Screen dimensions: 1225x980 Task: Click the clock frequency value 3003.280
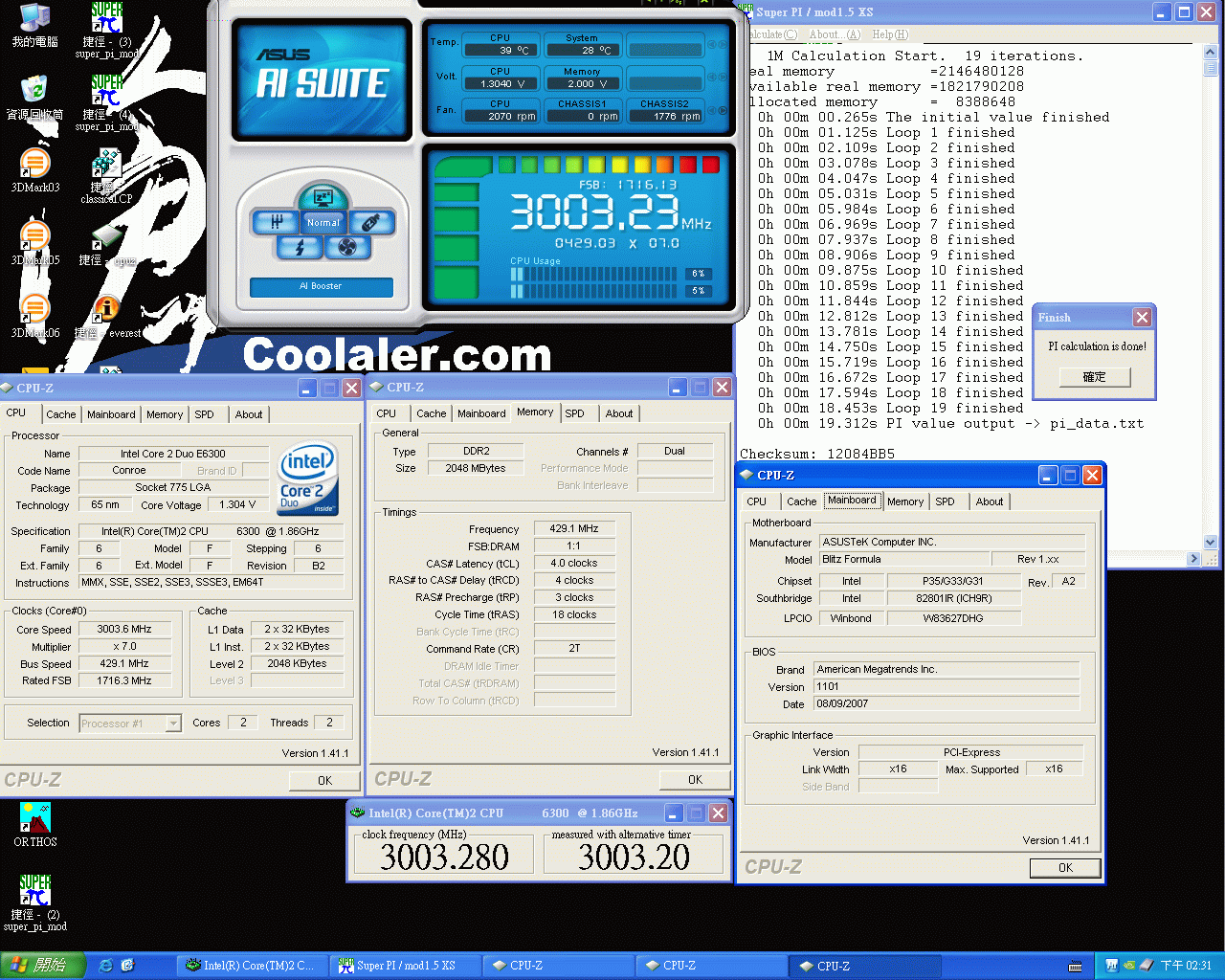point(444,857)
